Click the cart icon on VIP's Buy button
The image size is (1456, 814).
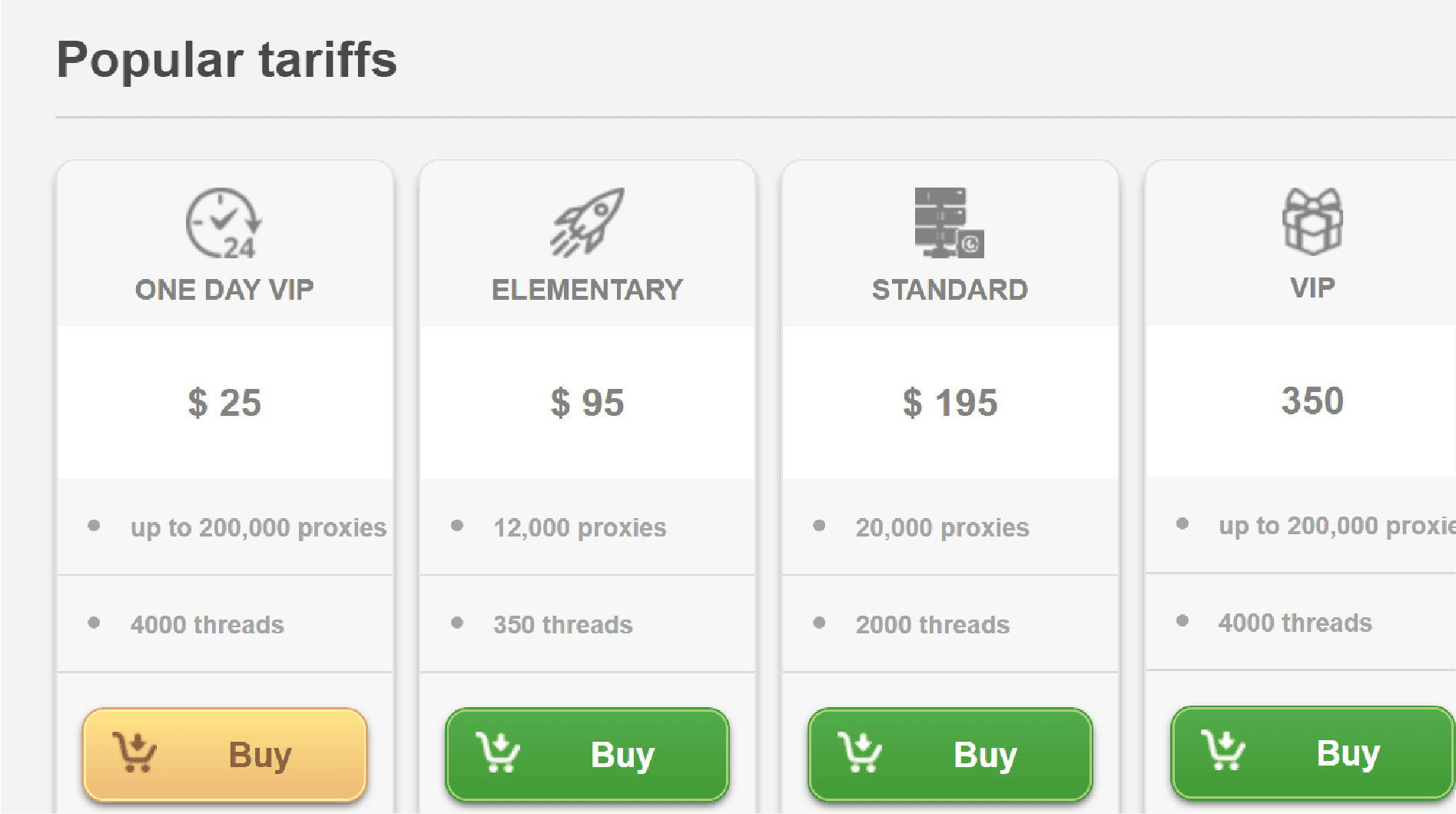(1223, 751)
